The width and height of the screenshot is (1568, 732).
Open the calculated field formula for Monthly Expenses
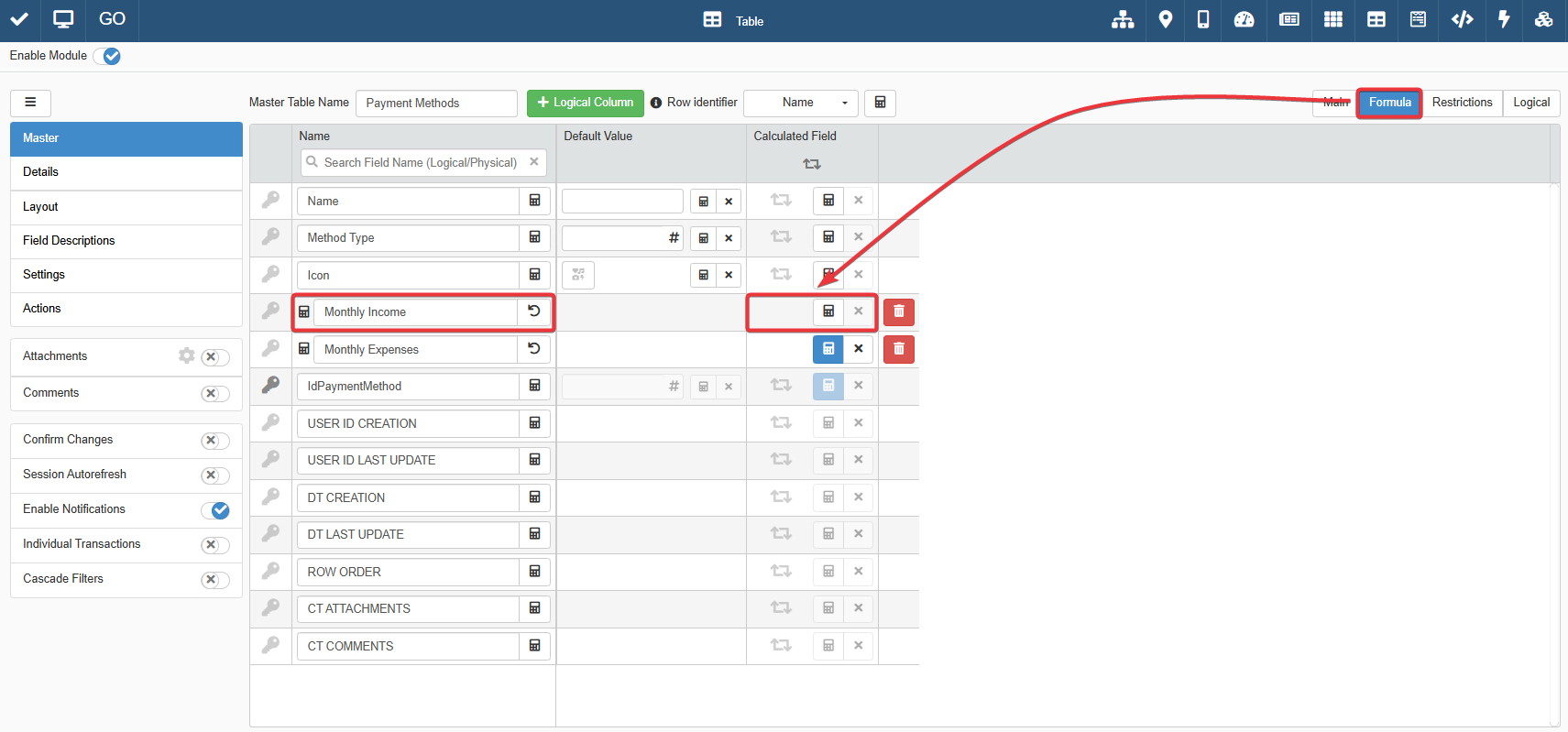tap(828, 349)
